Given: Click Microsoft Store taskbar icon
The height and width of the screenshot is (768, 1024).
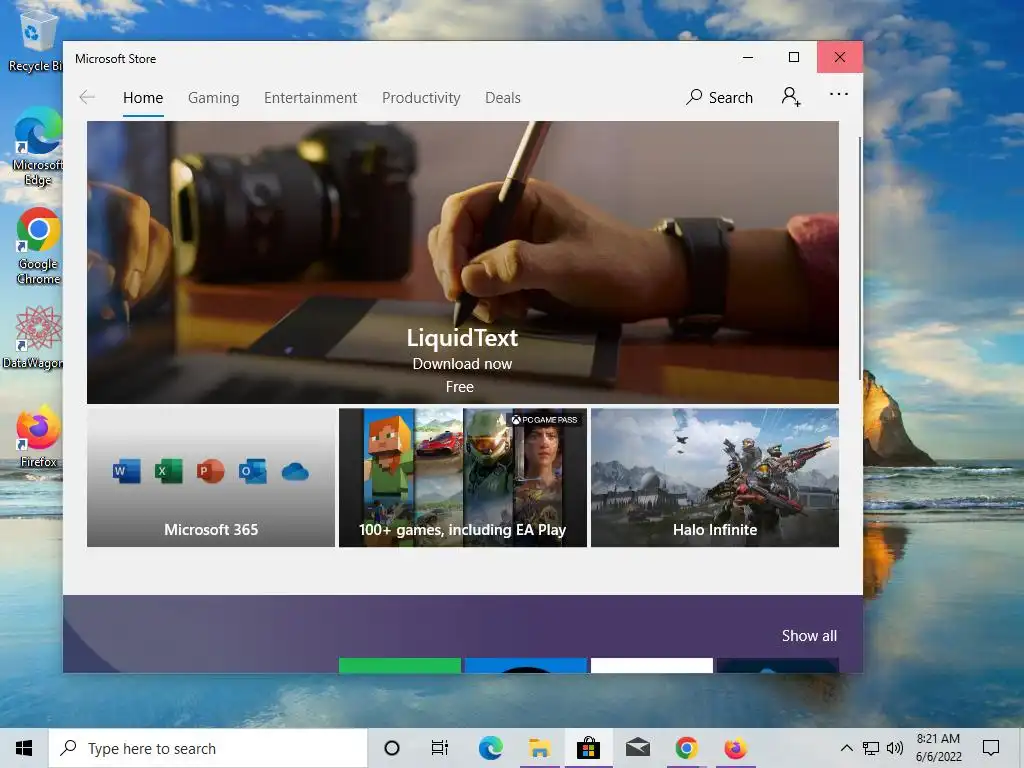Looking at the screenshot, I should click(x=588, y=748).
